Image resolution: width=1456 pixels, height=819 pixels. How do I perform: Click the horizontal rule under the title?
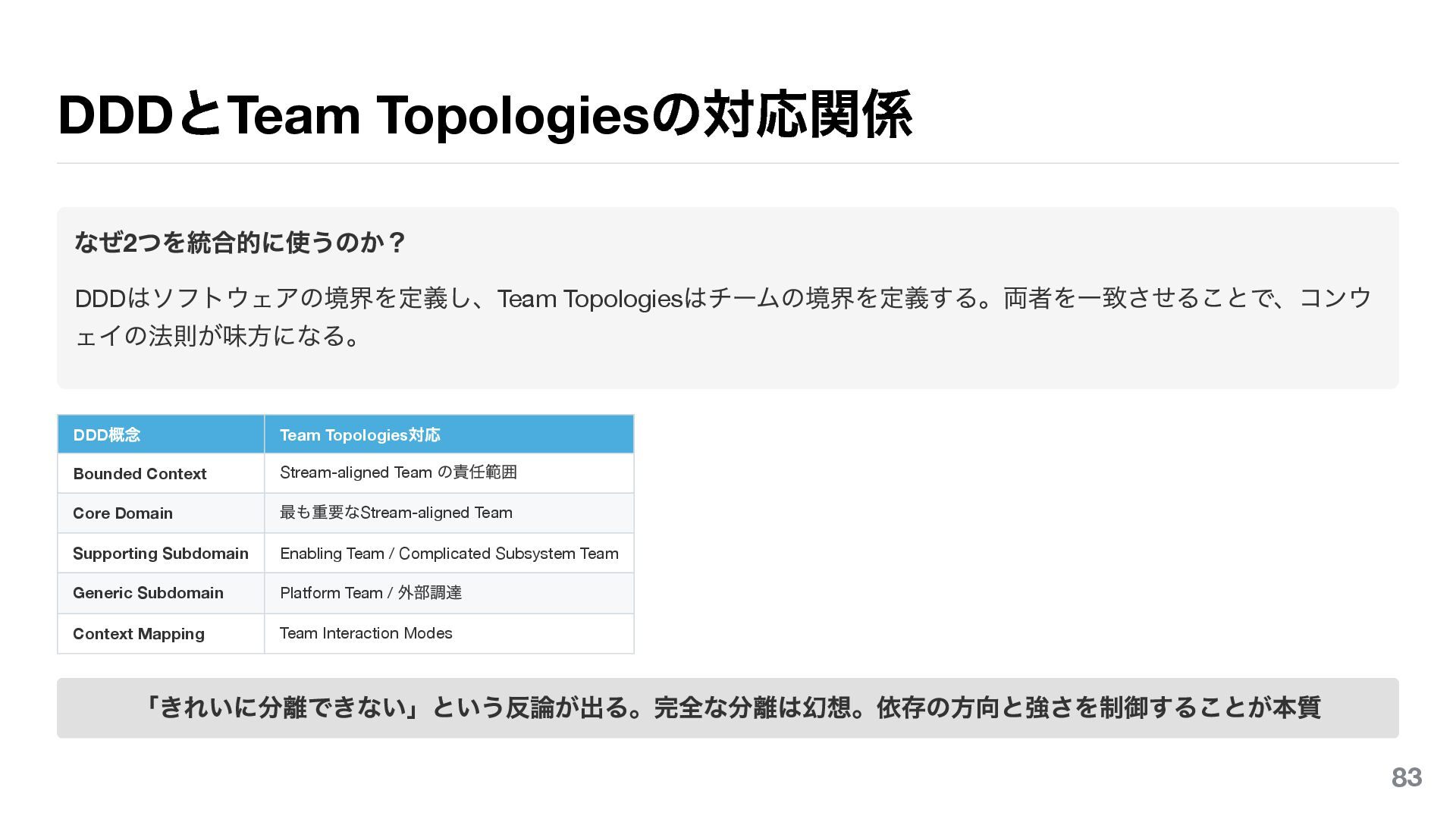tap(726, 163)
